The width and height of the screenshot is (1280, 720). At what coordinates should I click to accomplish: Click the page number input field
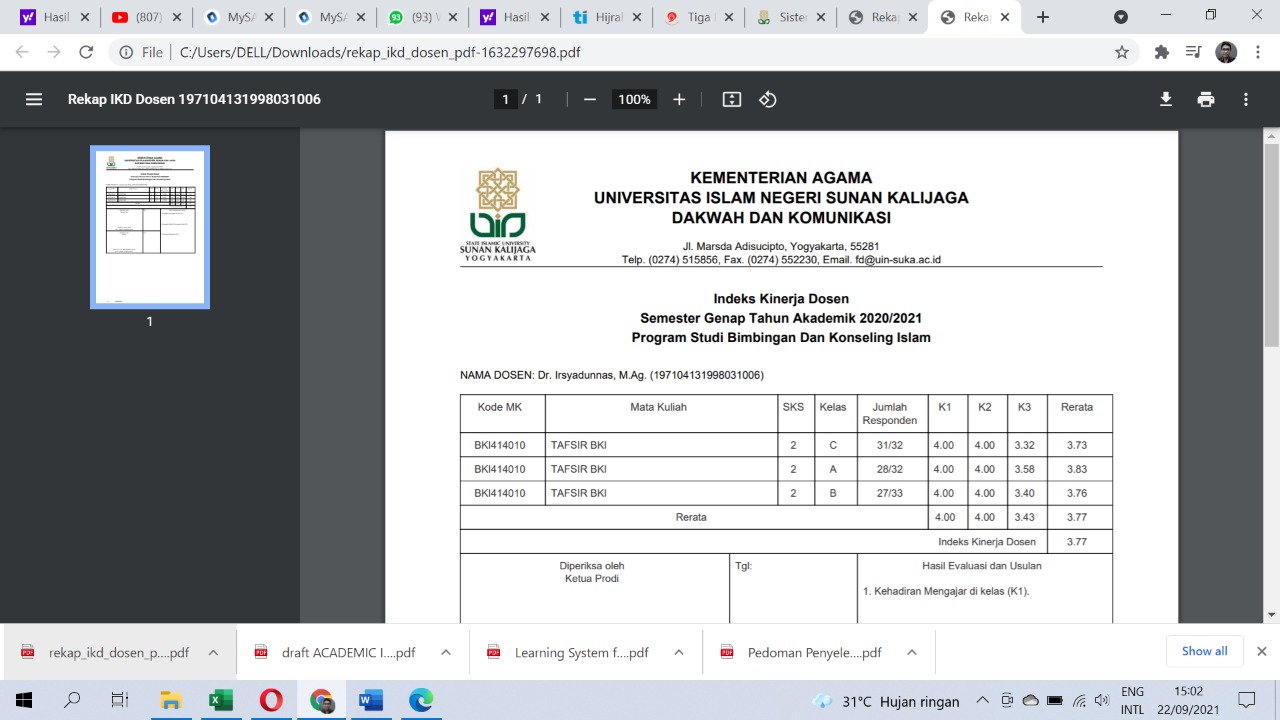tap(506, 99)
